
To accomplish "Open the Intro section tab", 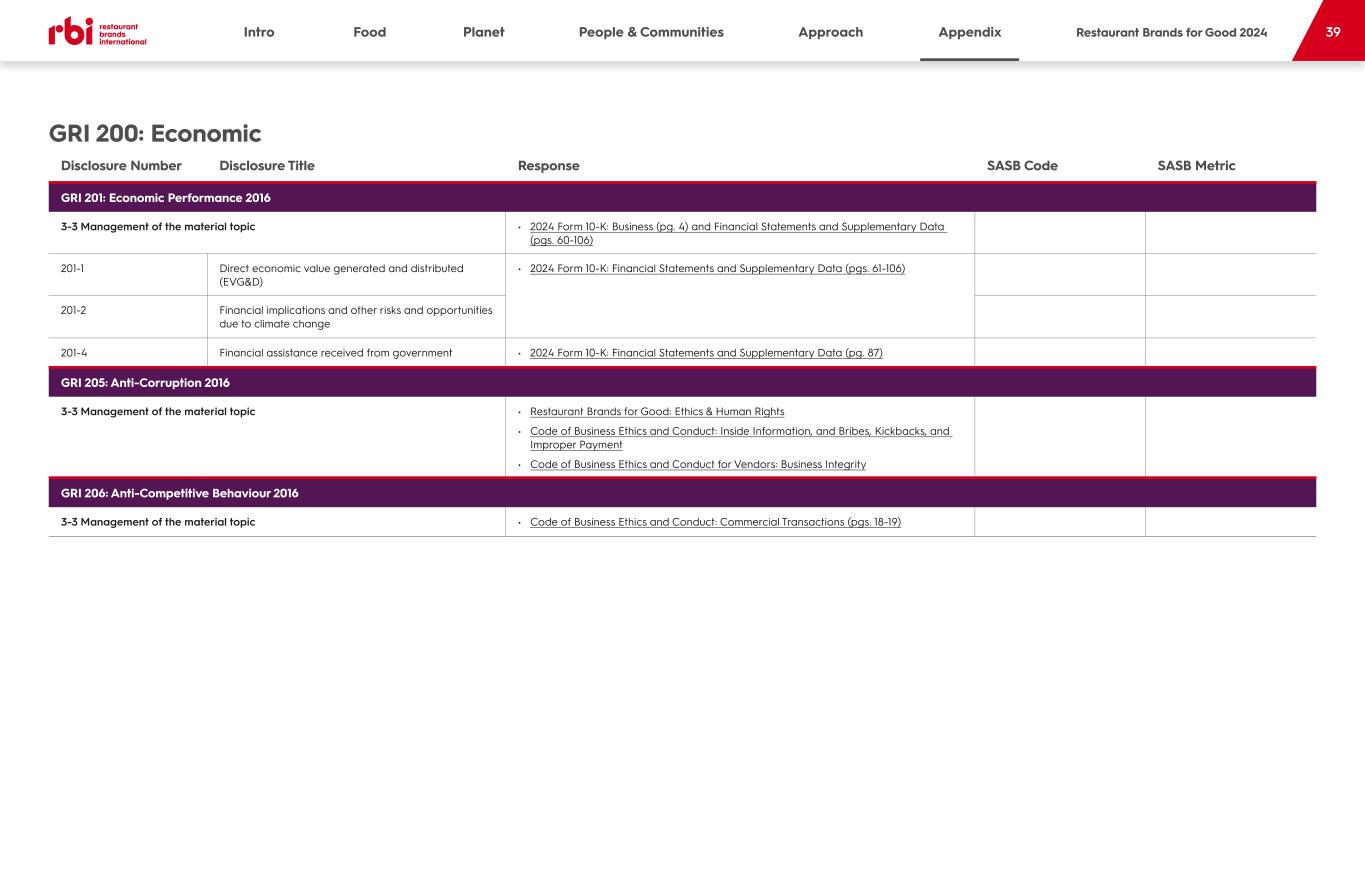I will click(259, 32).
